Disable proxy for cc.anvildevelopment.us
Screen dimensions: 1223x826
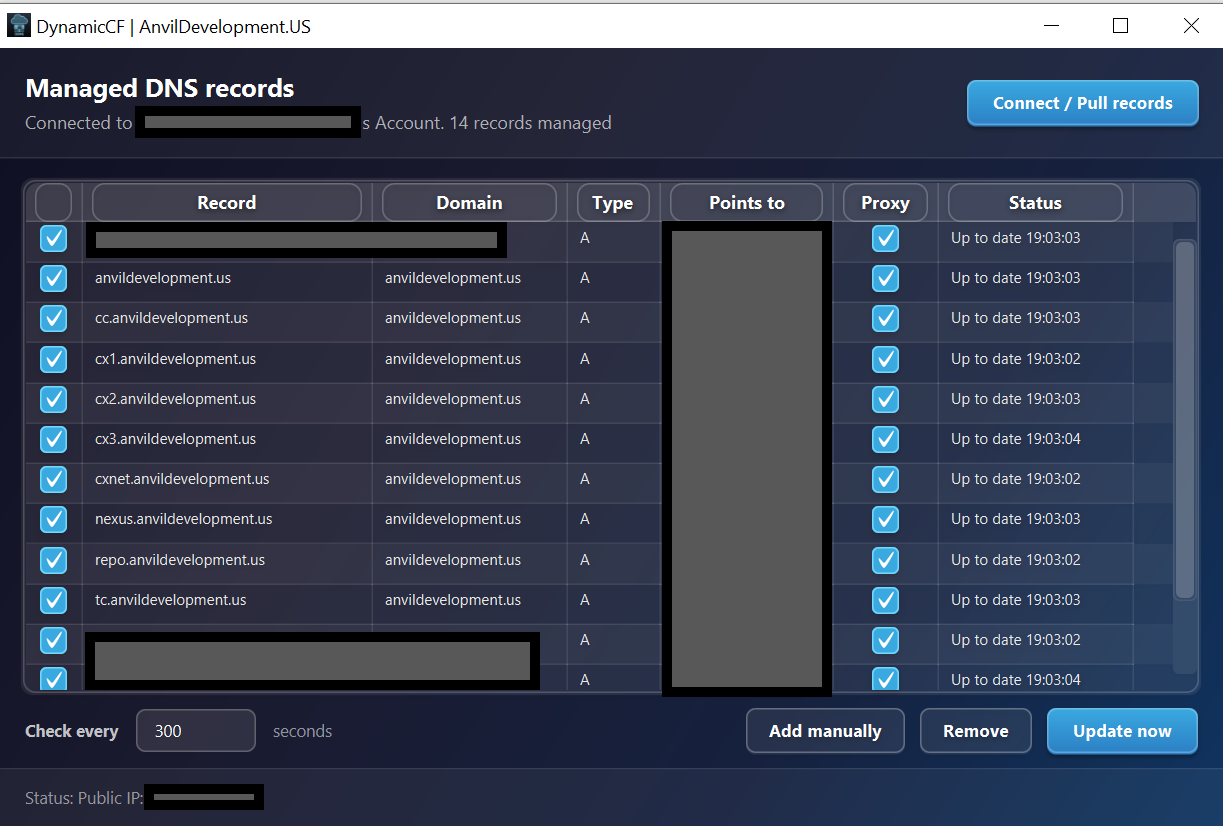885,318
